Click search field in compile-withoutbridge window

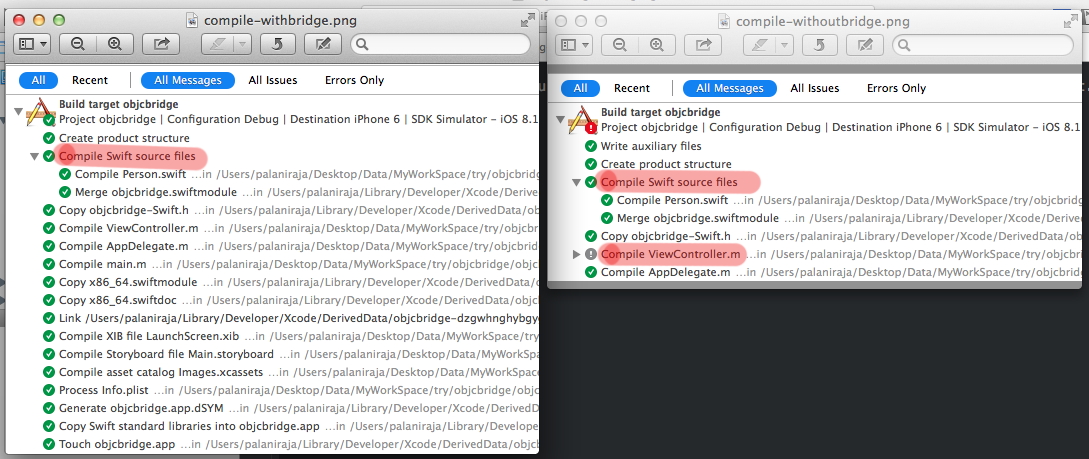(x=983, y=44)
